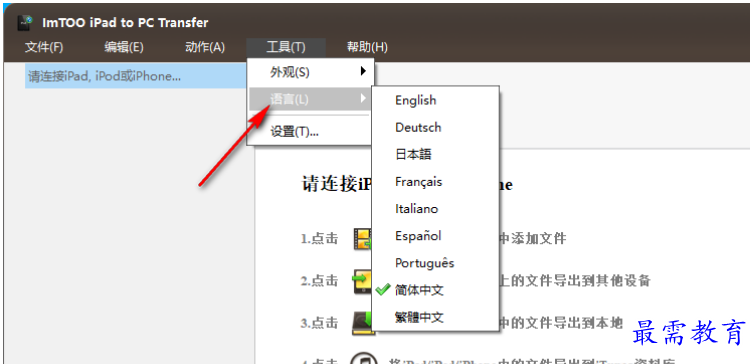Screen dimensions: 754x364
Task: Keep 简体中文 selected as the language
Action: click(436, 290)
